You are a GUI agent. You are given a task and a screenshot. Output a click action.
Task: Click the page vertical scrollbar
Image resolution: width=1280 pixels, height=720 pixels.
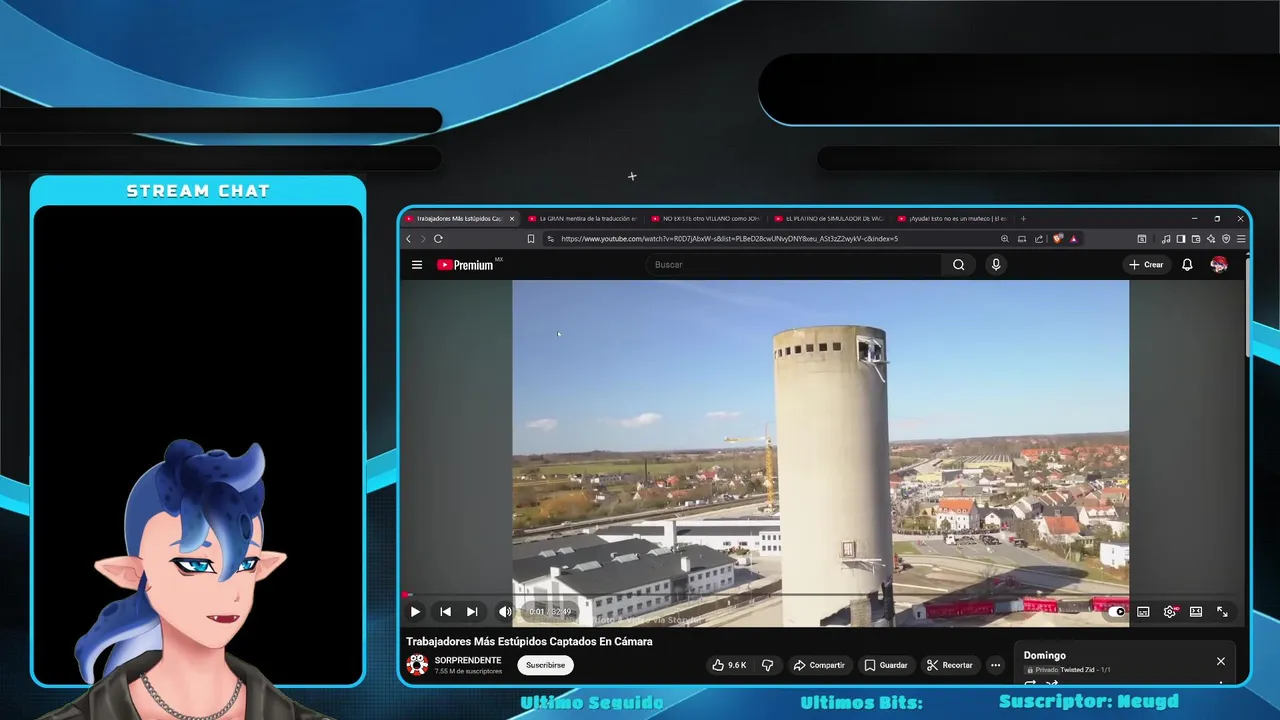(1246, 310)
